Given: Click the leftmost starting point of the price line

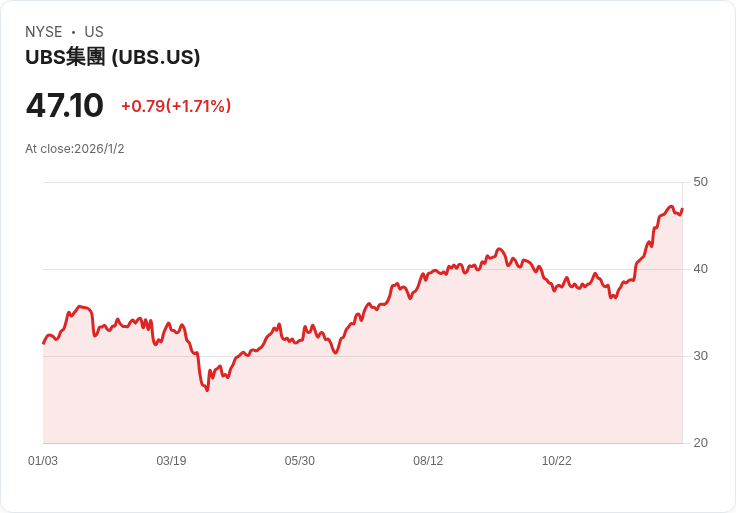Looking at the screenshot, I should [44, 343].
